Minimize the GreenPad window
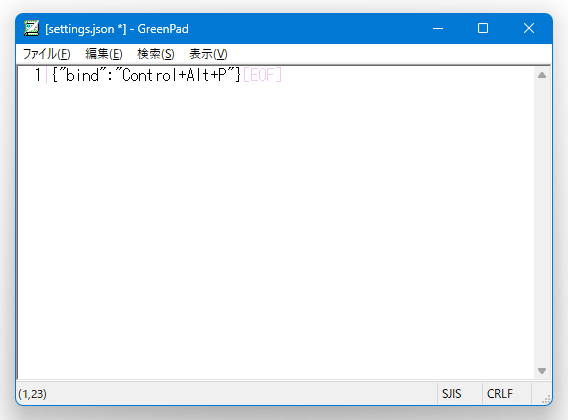568x420 pixels. (x=438, y=28)
